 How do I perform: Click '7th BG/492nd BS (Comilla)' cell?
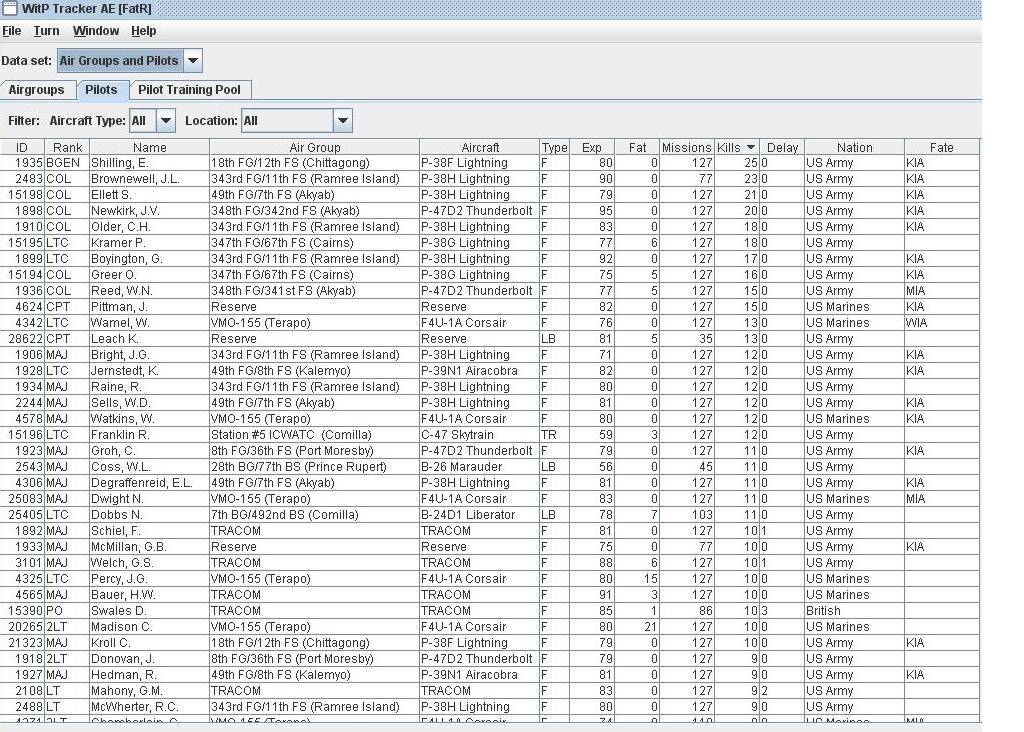coord(315,515)
